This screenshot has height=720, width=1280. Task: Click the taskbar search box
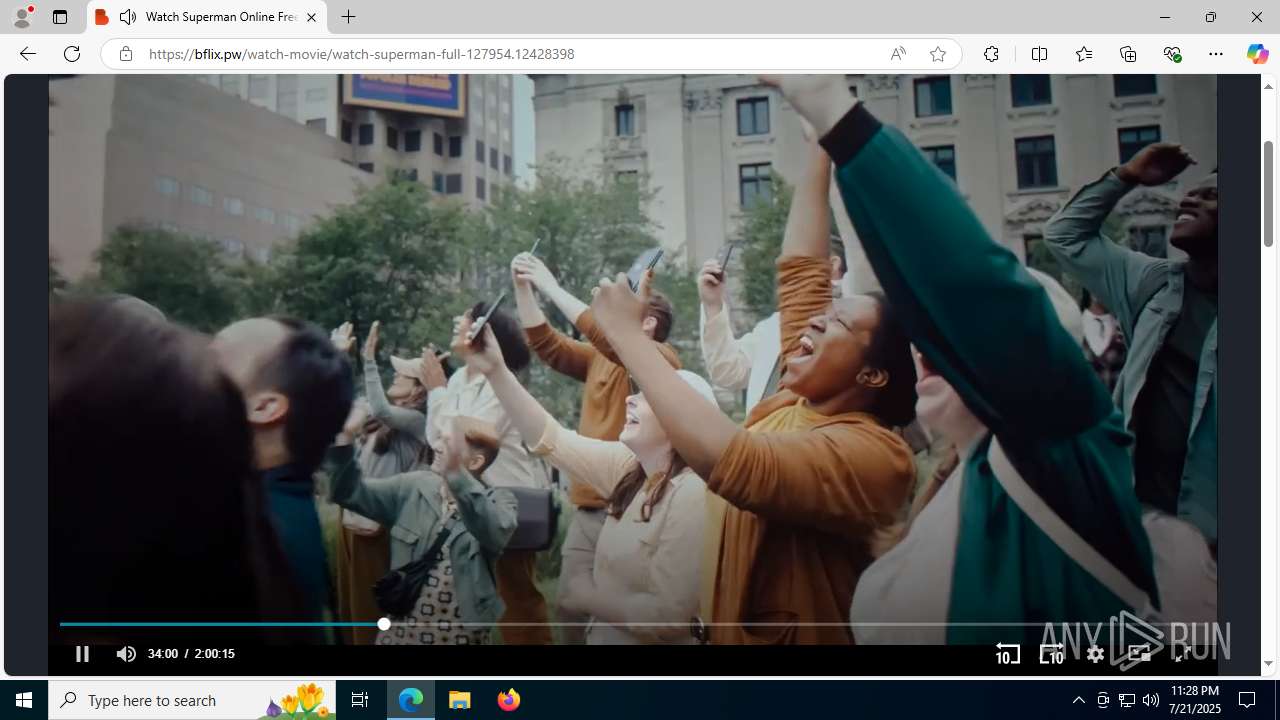click(x=192, y=700)
